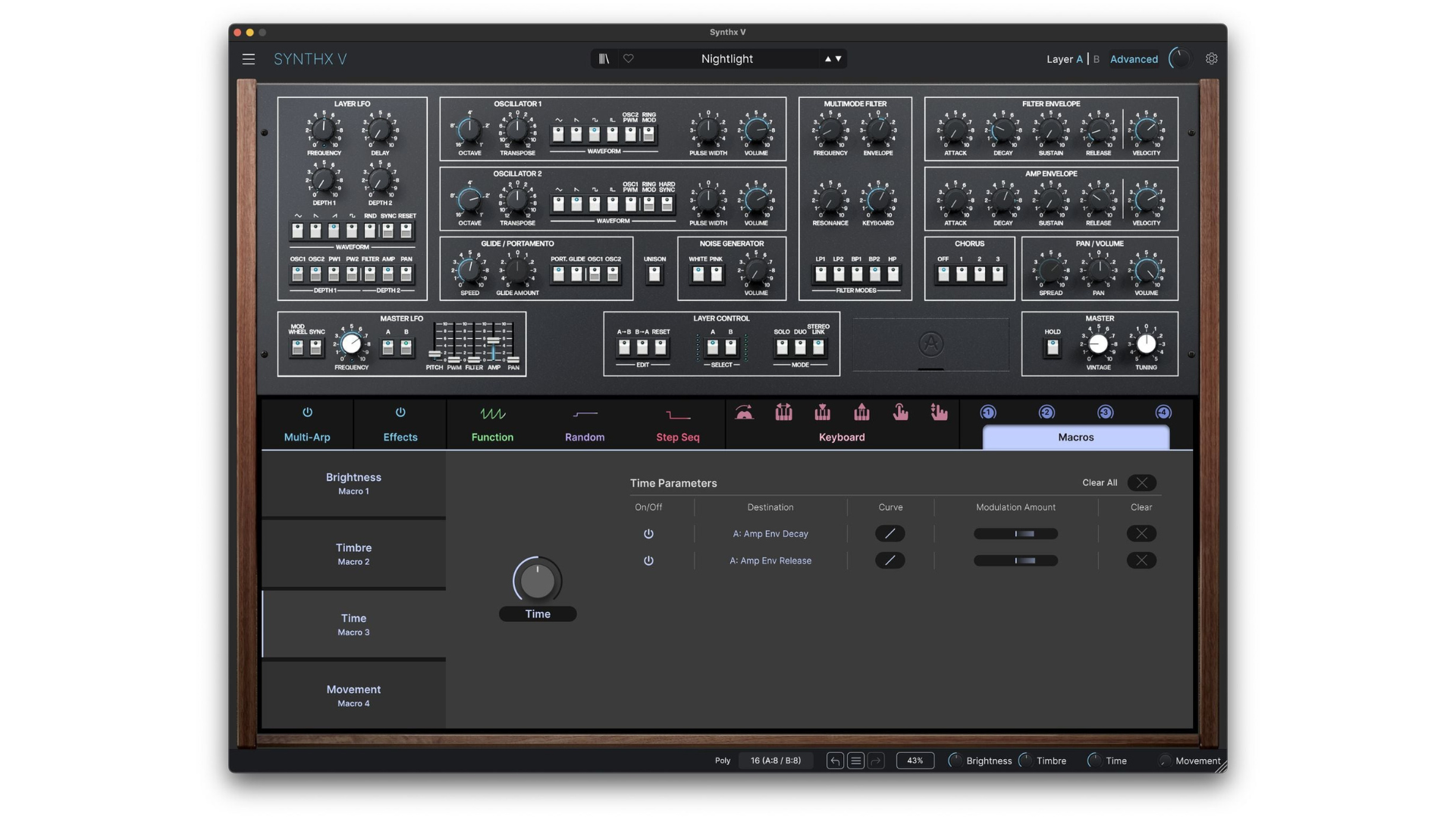This screenshot has height=819, width=1456.
Task: Click the single-finger touch icon
Action: 900,412
